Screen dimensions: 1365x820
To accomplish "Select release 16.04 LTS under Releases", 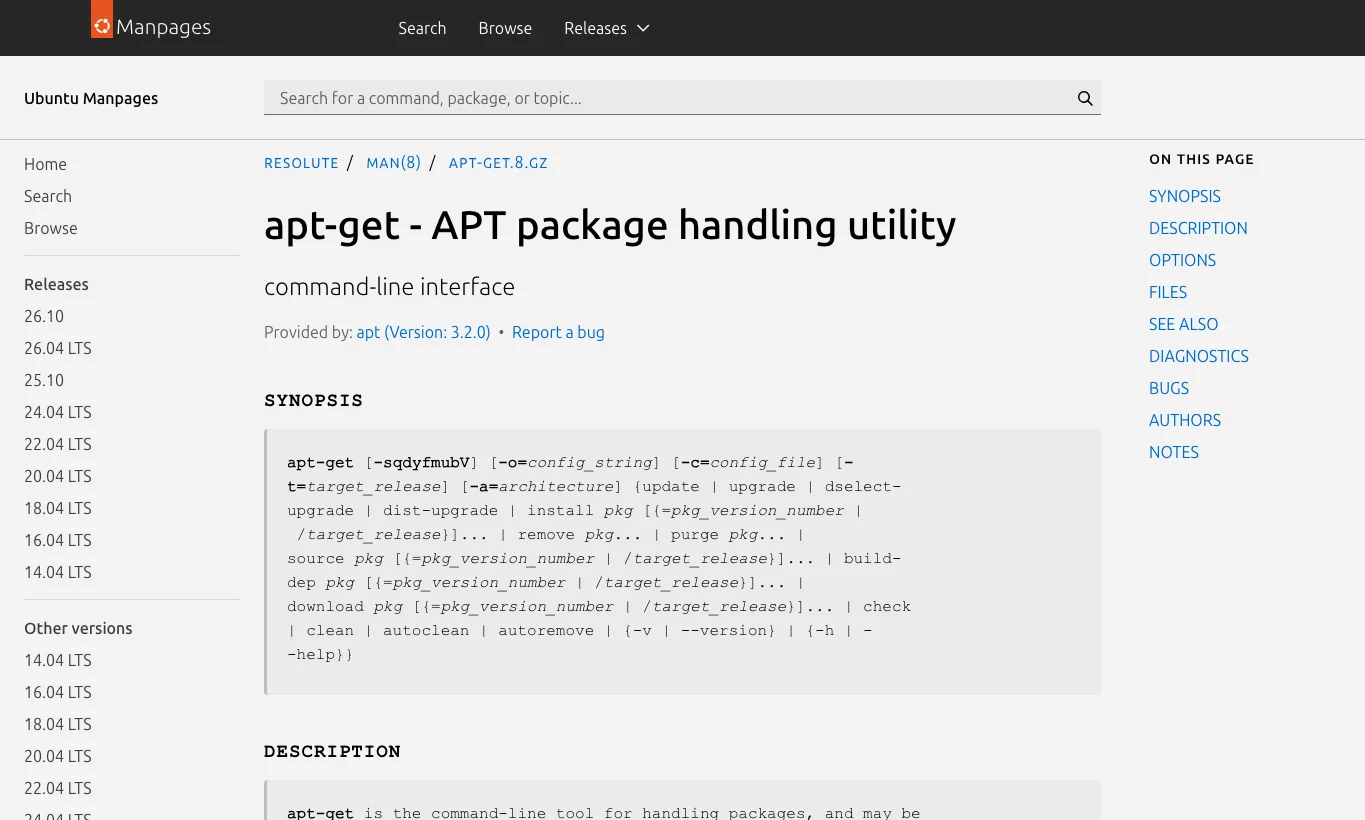I will tap(58, 540).
